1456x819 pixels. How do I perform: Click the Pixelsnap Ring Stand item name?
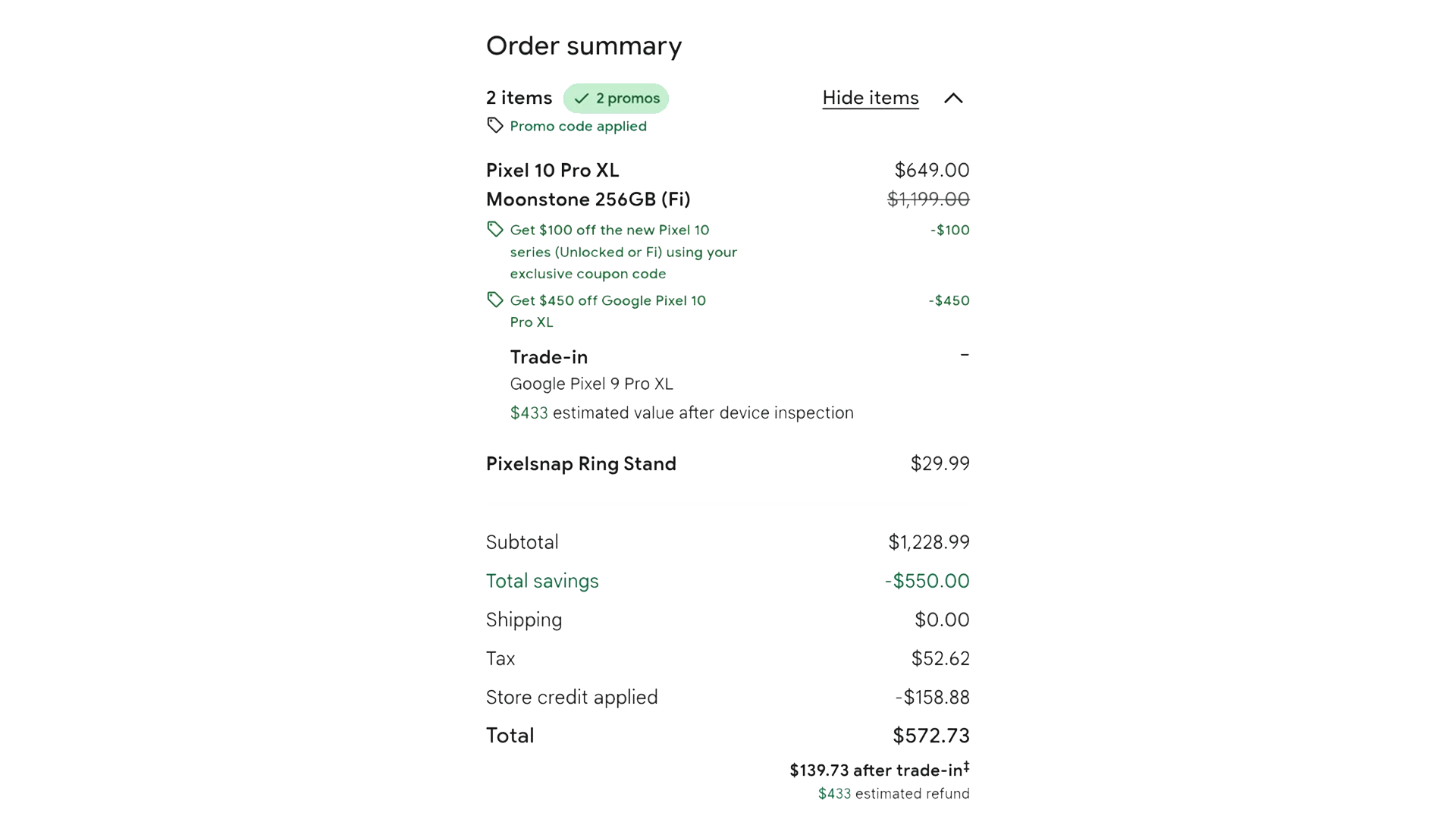point(581,463)
